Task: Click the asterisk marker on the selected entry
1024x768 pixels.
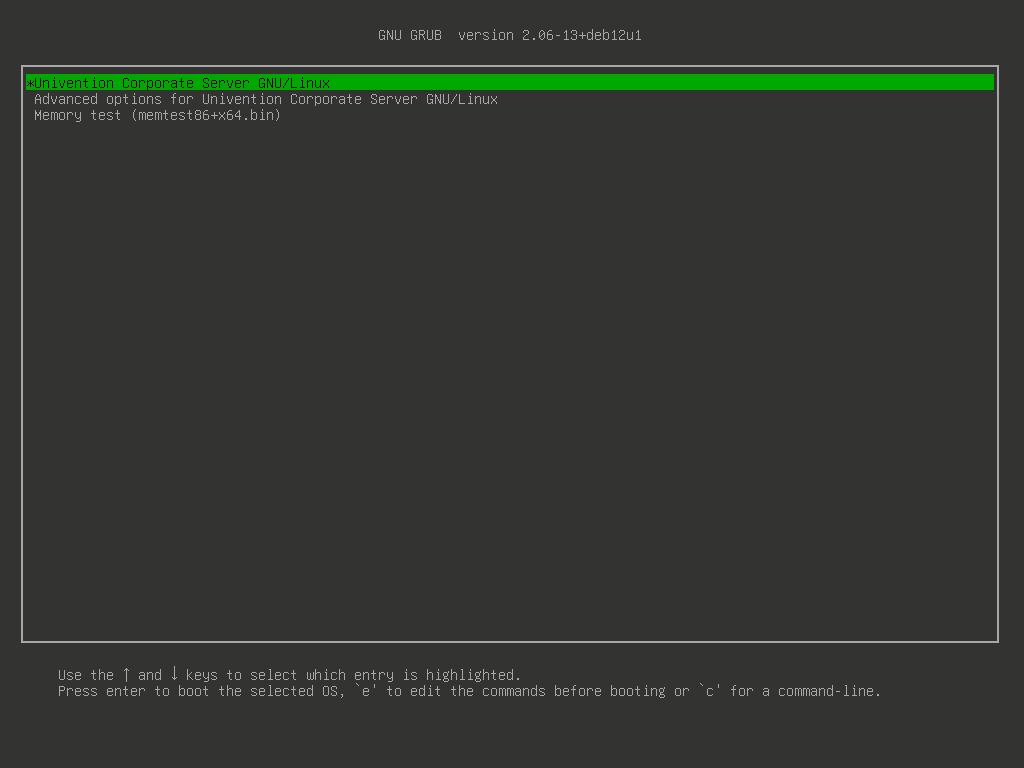Action: [30, 83]
